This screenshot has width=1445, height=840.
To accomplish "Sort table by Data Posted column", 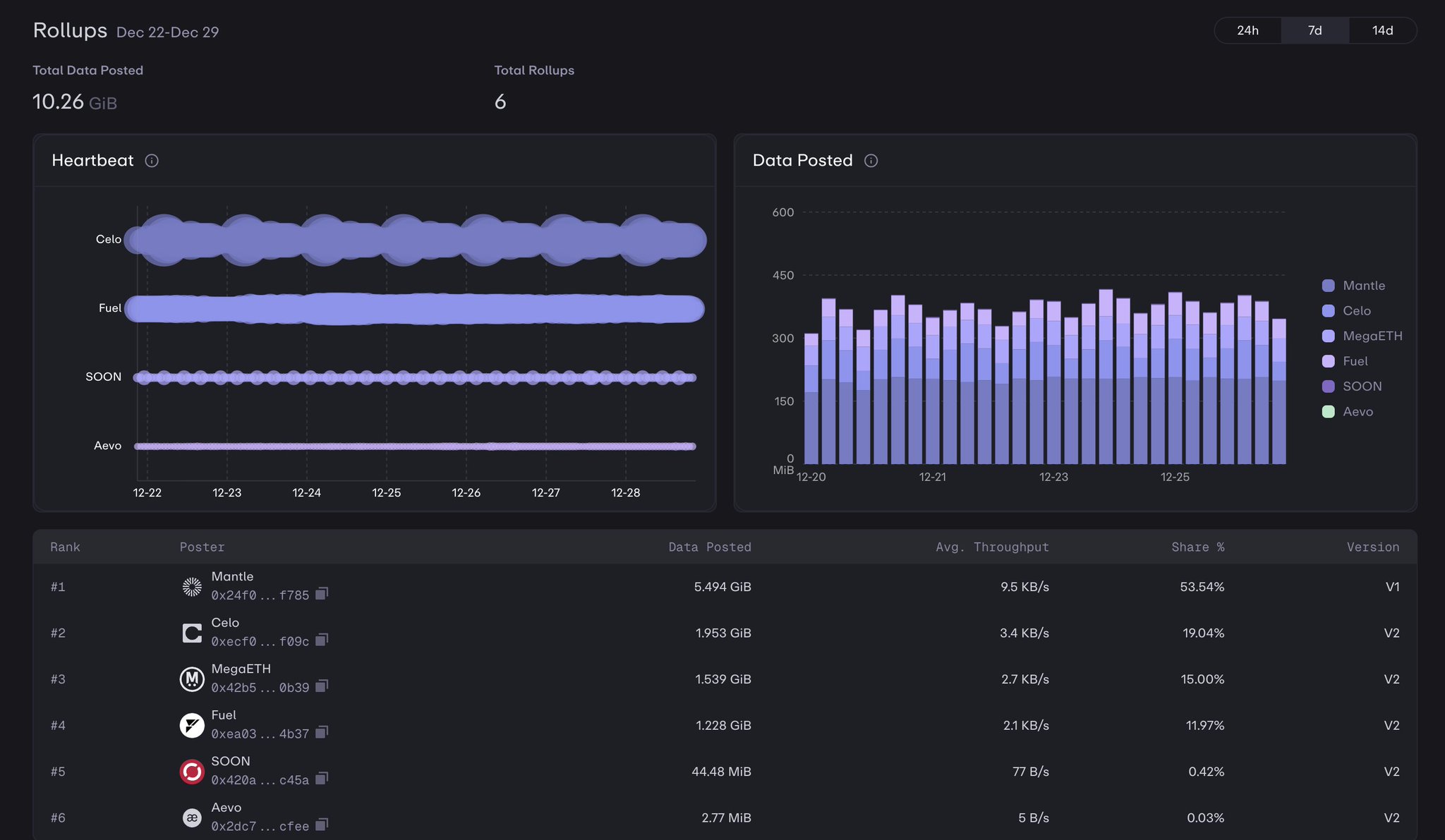I will (x=709, y=547).
